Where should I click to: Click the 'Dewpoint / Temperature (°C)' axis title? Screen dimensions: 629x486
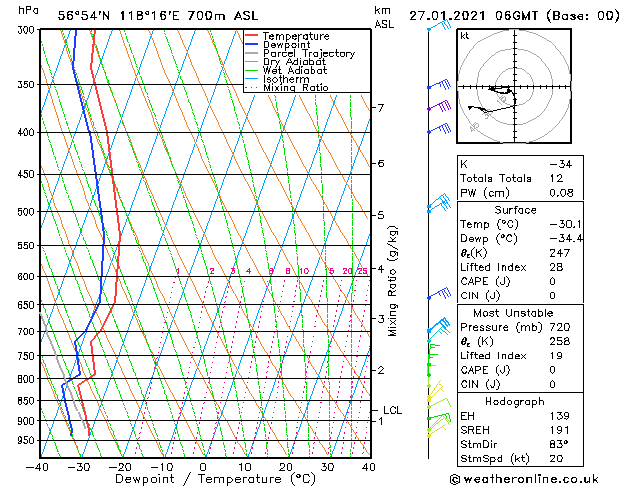click(215, 479)
